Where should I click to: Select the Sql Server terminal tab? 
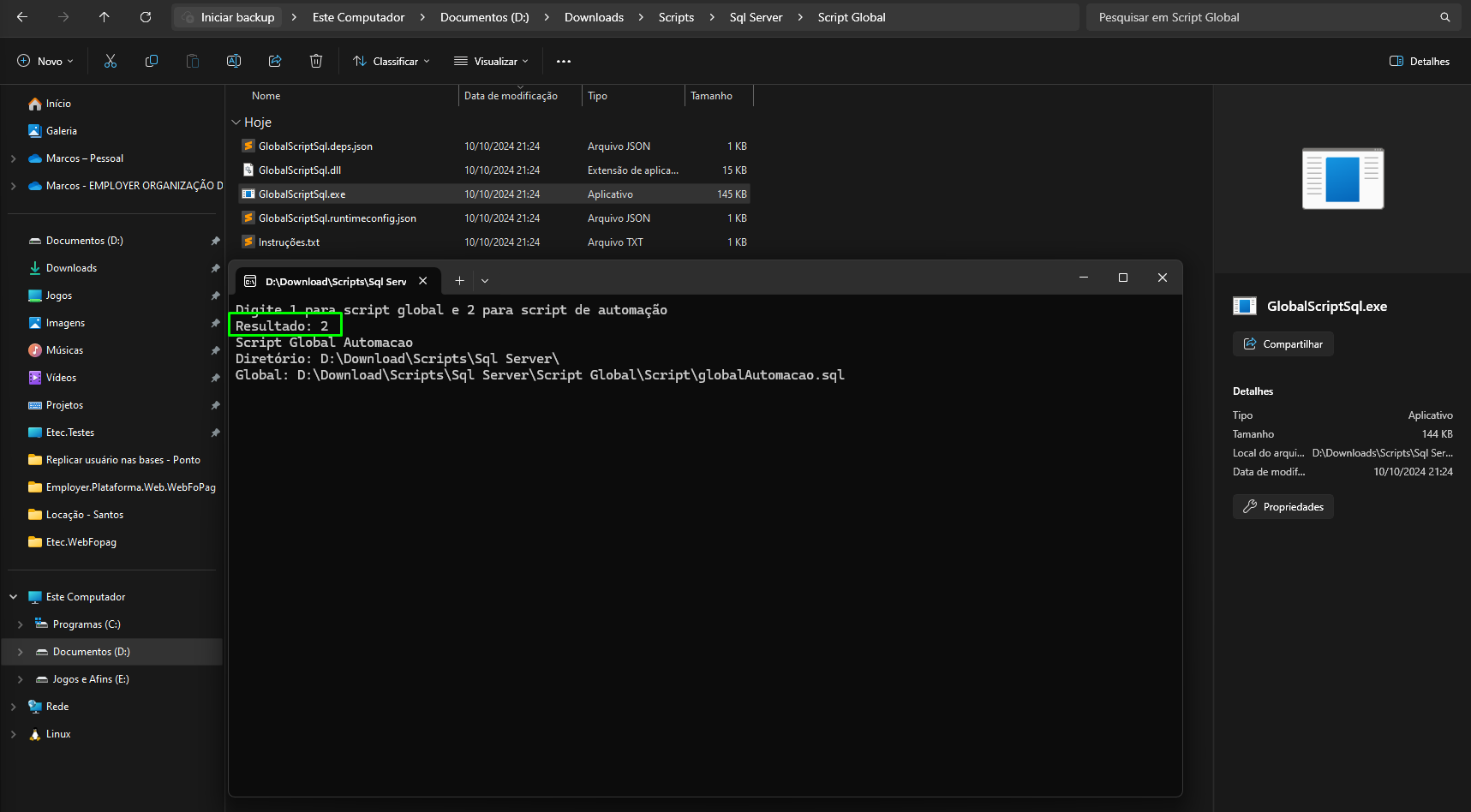tap(336, 281)
